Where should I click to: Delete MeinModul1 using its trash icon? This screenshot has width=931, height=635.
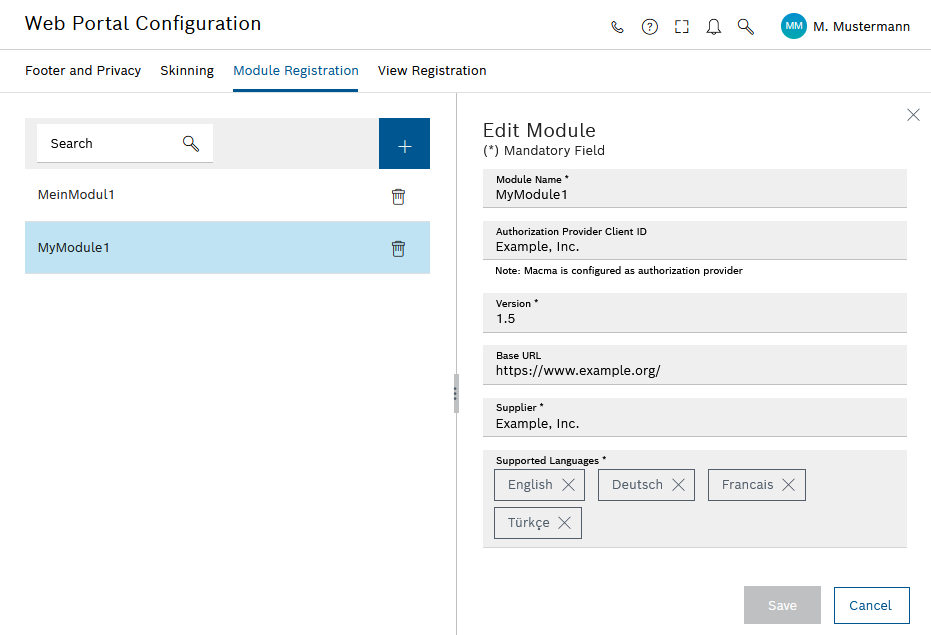click(398, 197)
